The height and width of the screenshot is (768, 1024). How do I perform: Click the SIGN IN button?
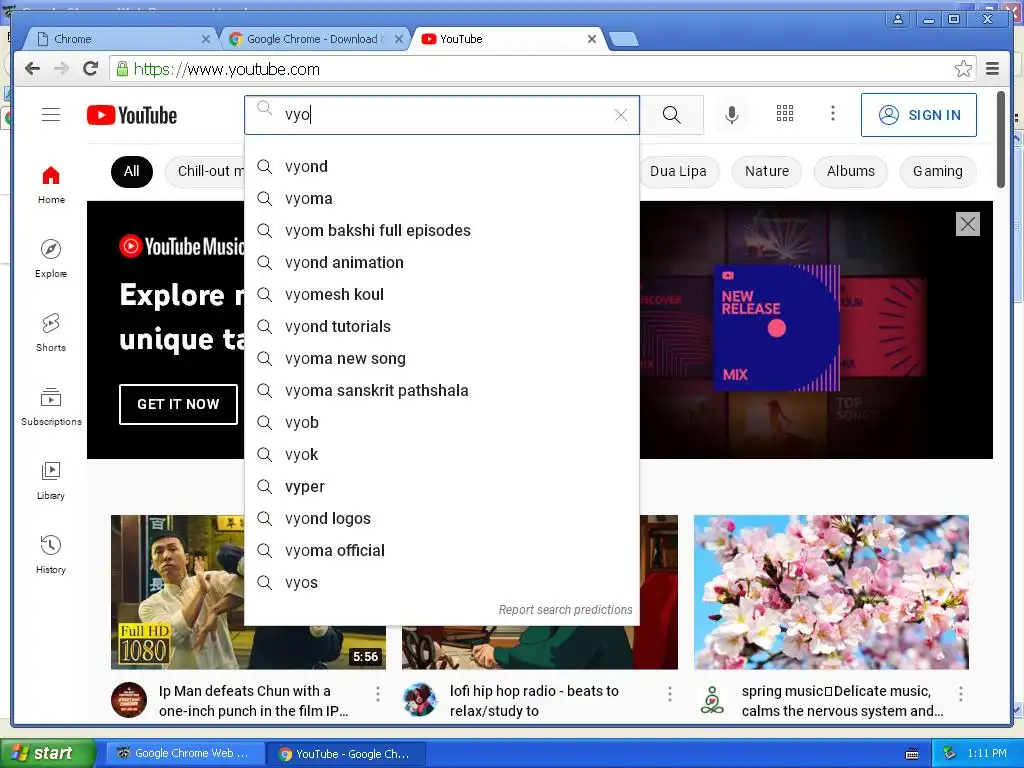(919, 115)
